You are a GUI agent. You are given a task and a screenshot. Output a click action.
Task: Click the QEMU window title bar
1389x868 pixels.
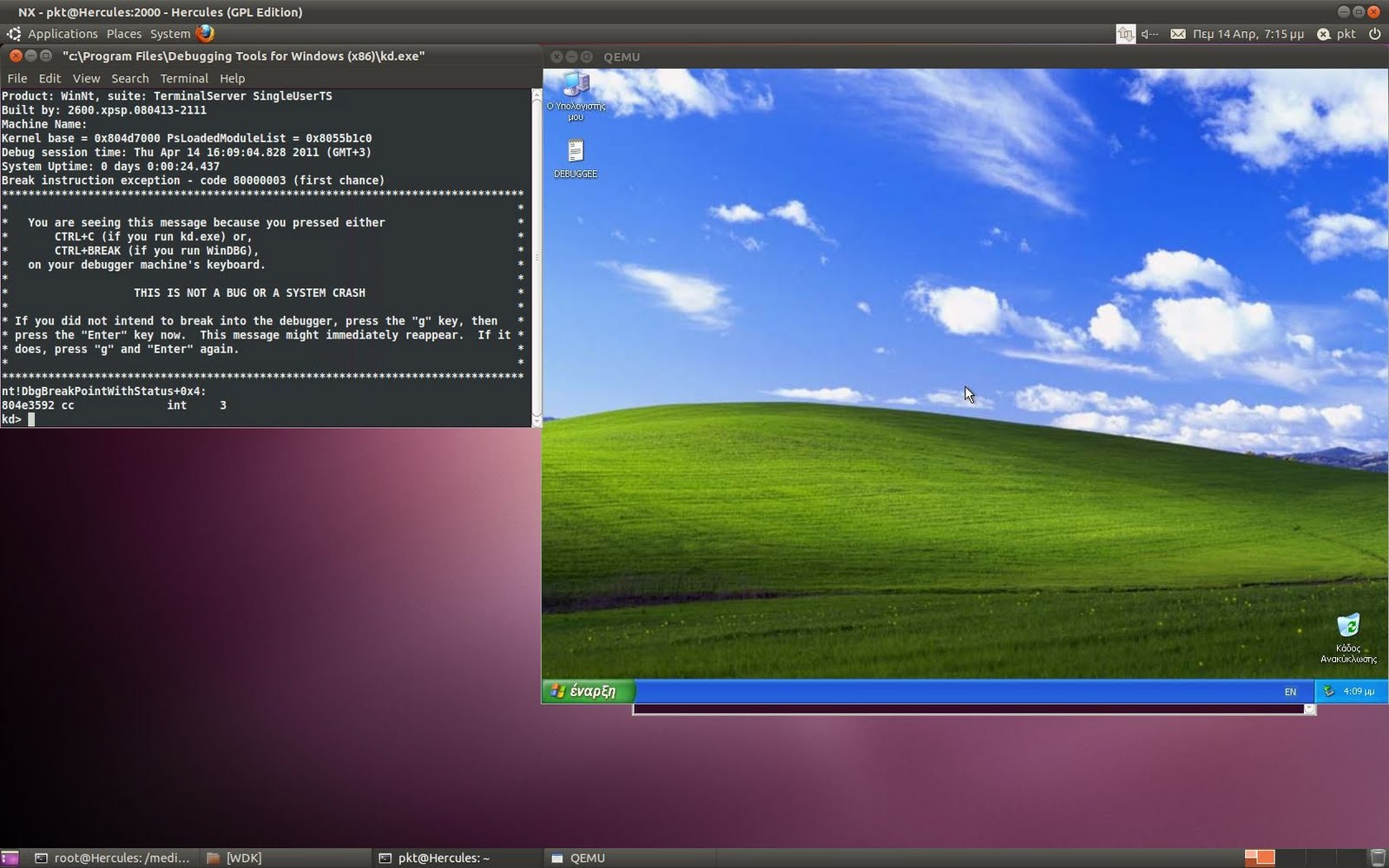tap(964, 56)
